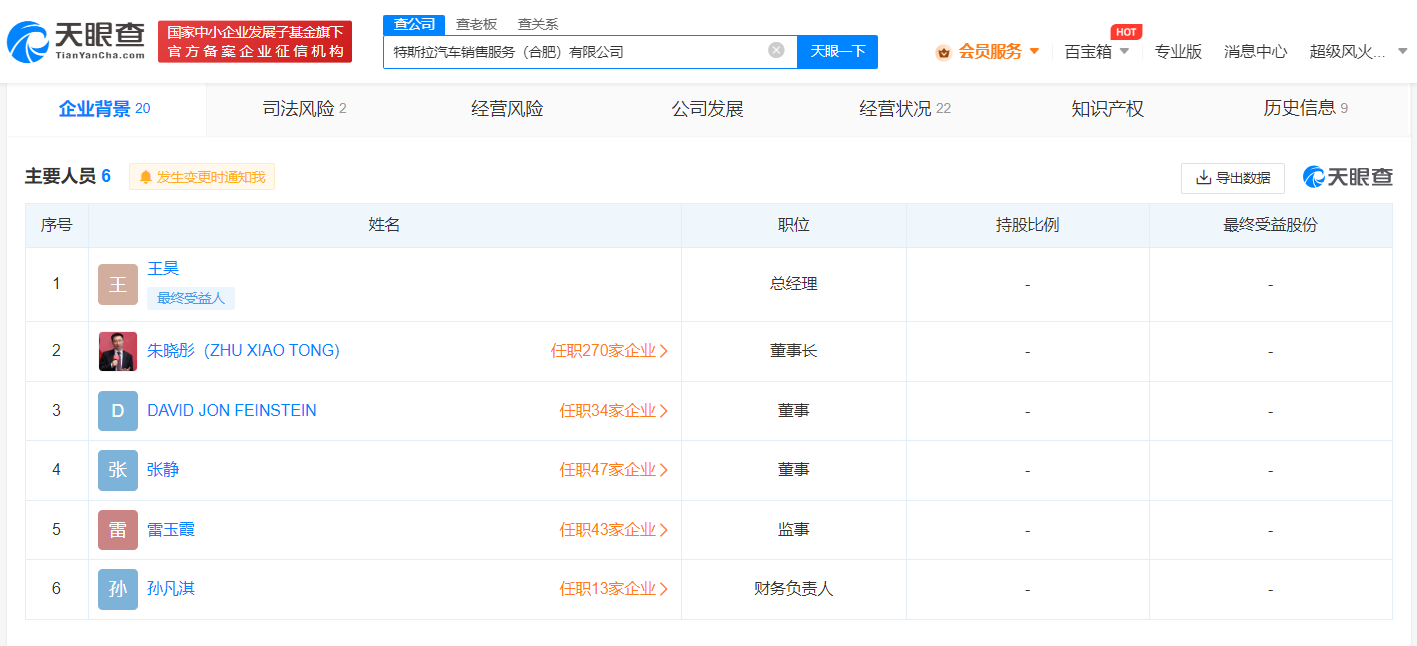Select avatar of 王昊
The width and height of the screenshot is (1417, 646).
118,284
